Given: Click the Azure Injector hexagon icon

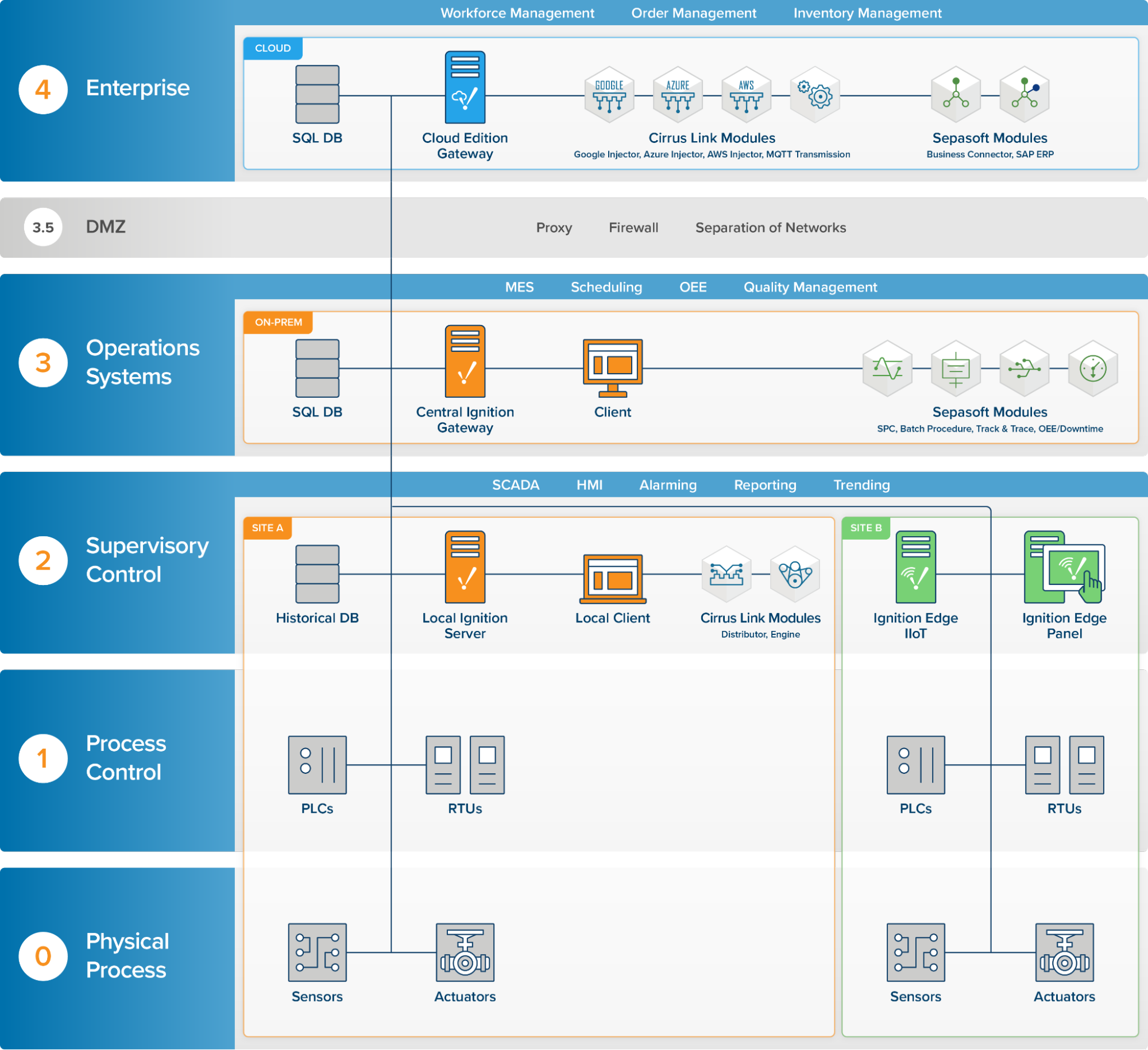Looking at the screenshot, I should 678,95.
